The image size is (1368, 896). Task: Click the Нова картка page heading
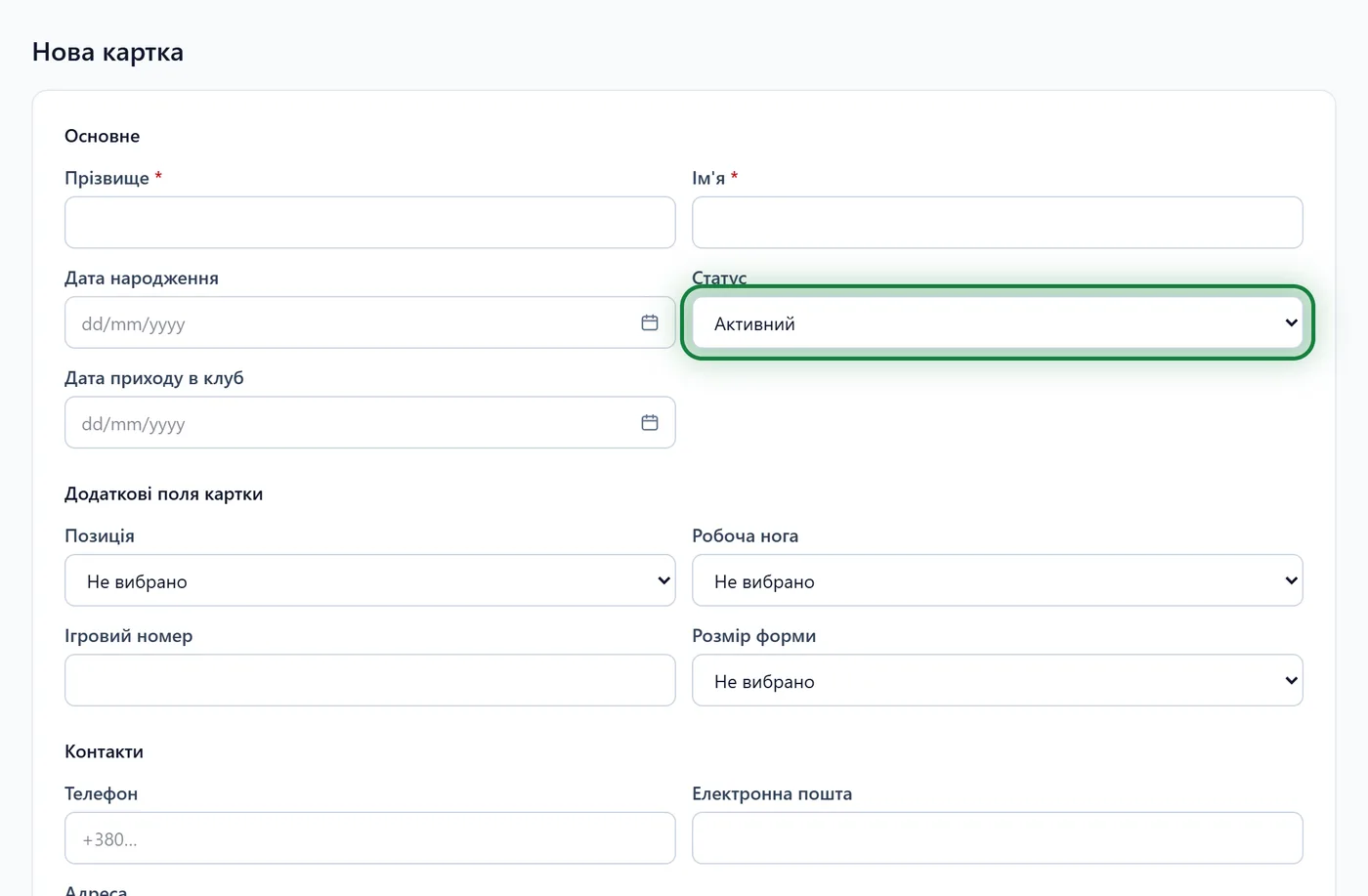click(x=107, y=52)
